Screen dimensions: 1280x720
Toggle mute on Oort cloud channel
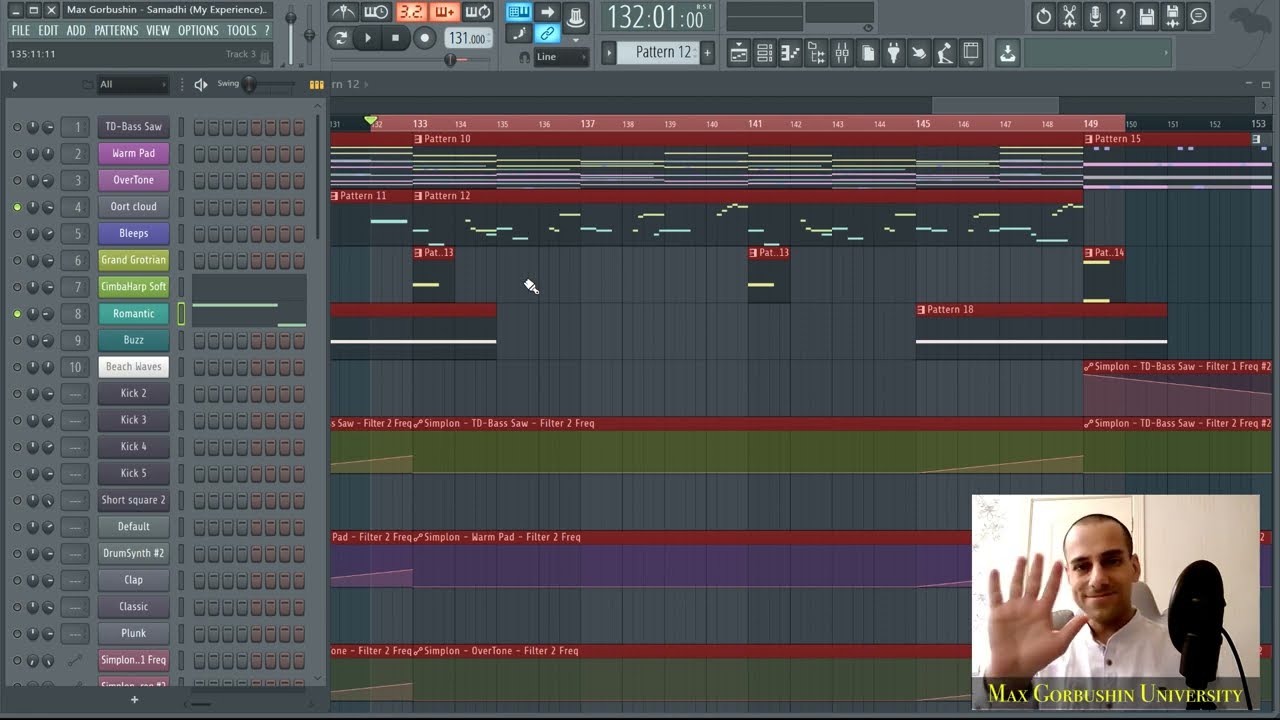17,207
